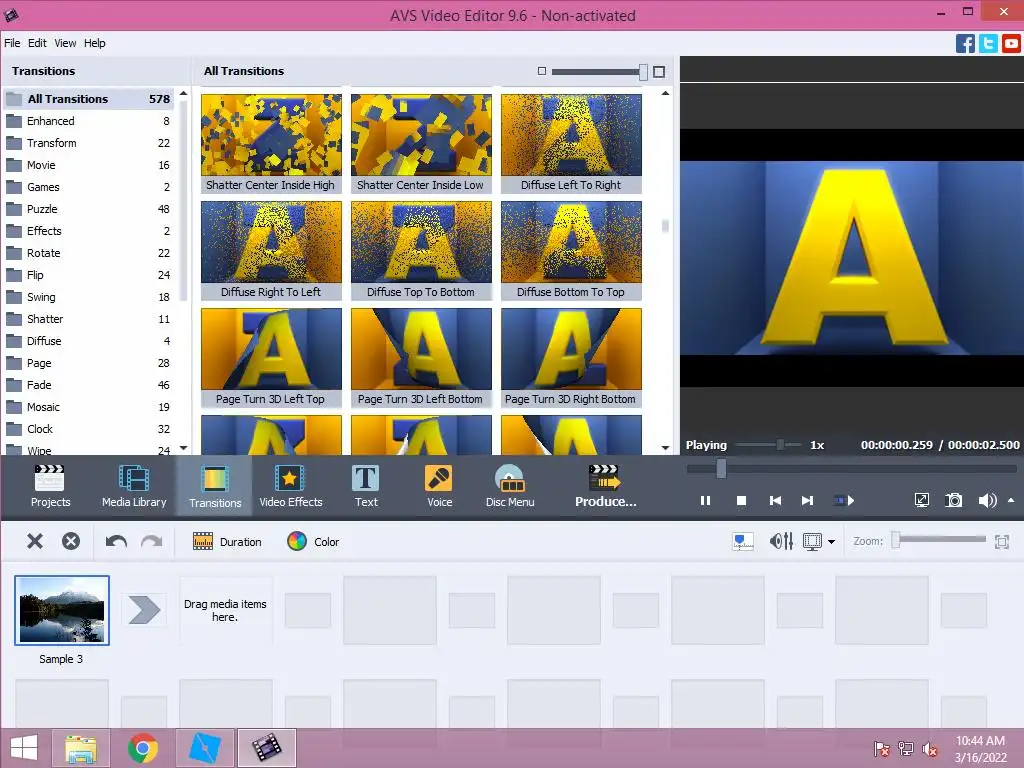Open the Color correction tool
Screen dimensions: 1024x768
(313, 541)
